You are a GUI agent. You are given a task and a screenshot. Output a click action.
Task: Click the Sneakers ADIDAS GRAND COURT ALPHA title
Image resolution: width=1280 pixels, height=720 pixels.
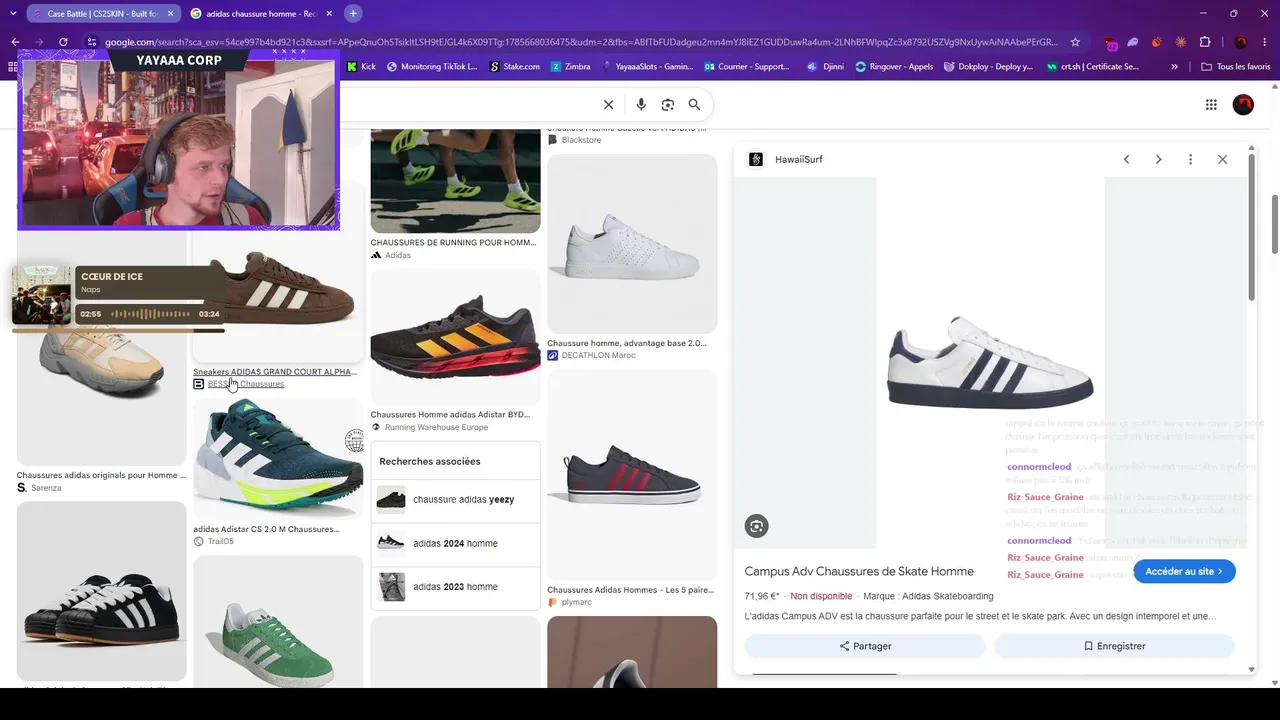pos(274,372)
